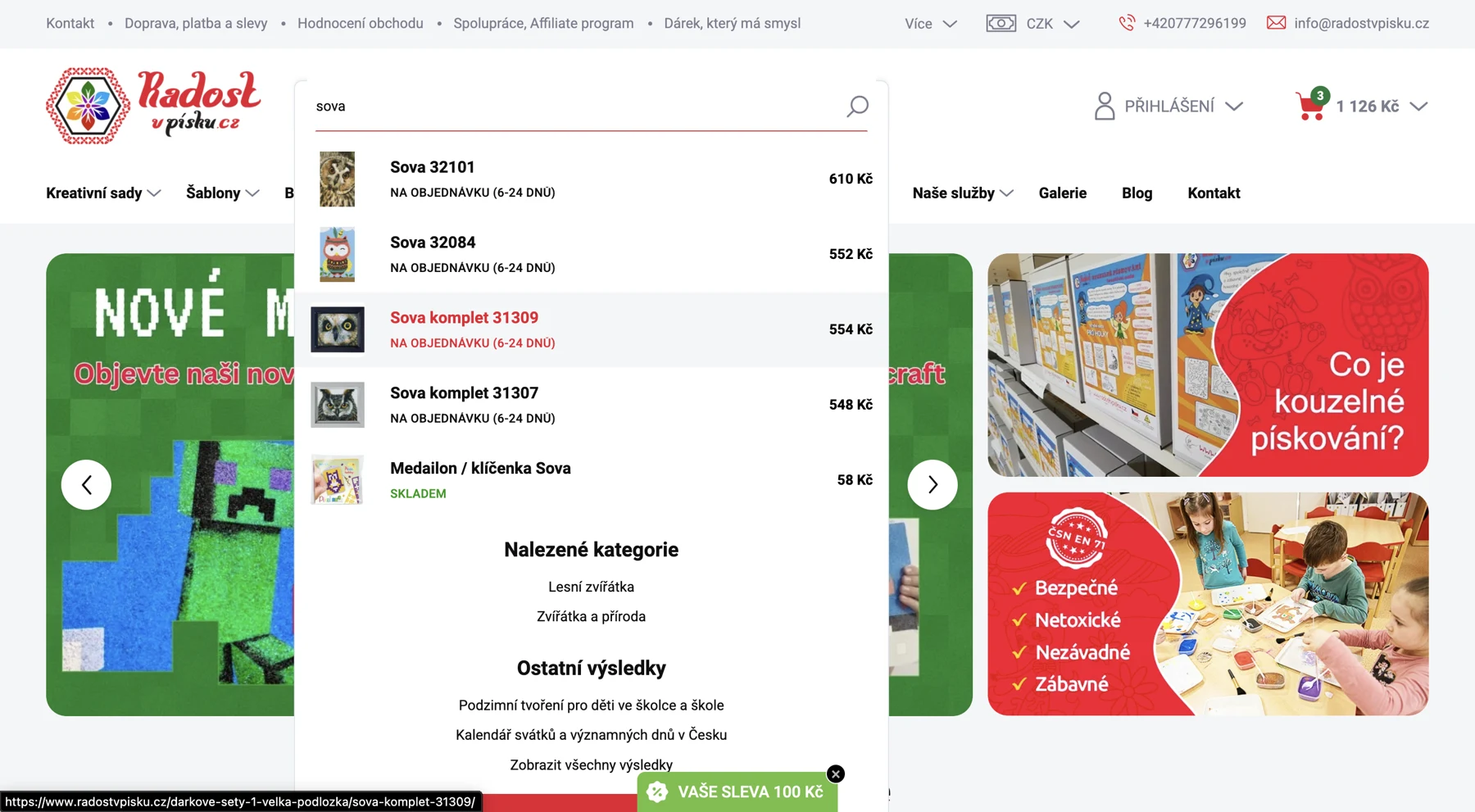Click the Vaše sleva 100 Kč button
Screen dimensions: 1475x812
click(737, 792)
